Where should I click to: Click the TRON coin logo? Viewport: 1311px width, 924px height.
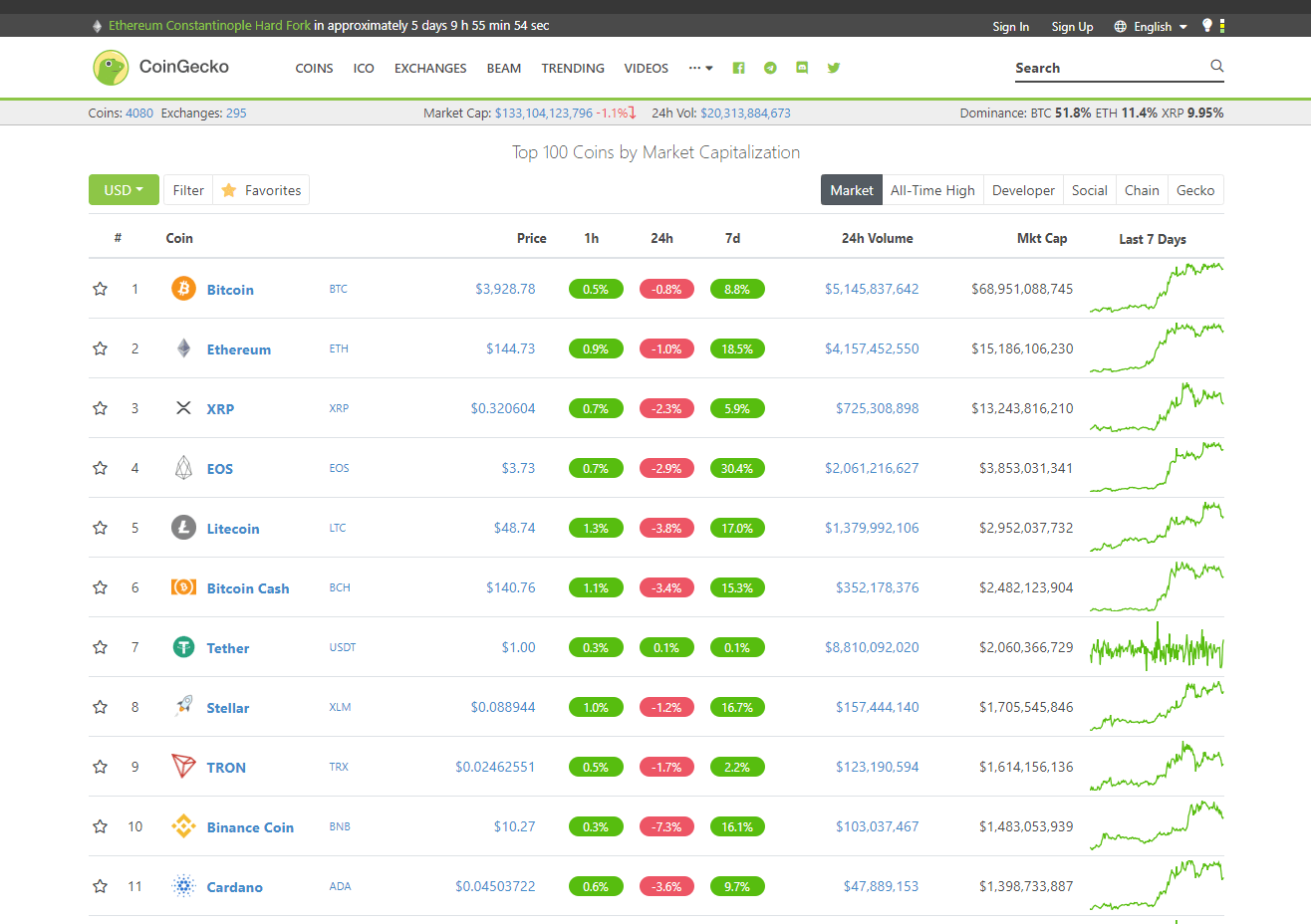[183, 766]
